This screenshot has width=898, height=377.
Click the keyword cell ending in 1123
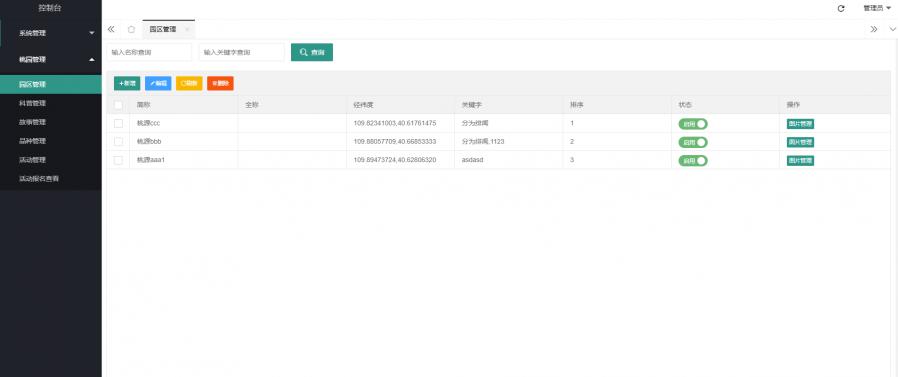(x=509, y=142)
